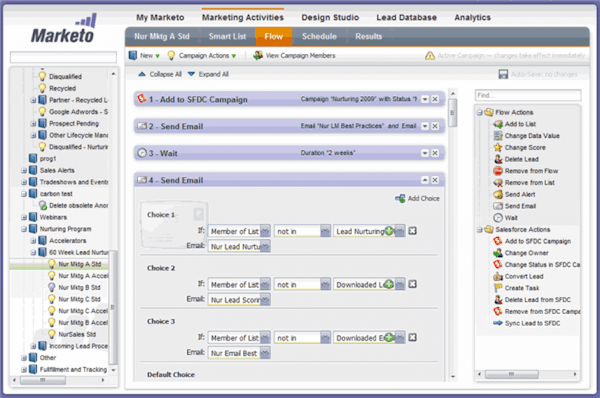Expand step 2 Send Email details
This screenshot has width=600, height=398.
[x=425, y=126]
